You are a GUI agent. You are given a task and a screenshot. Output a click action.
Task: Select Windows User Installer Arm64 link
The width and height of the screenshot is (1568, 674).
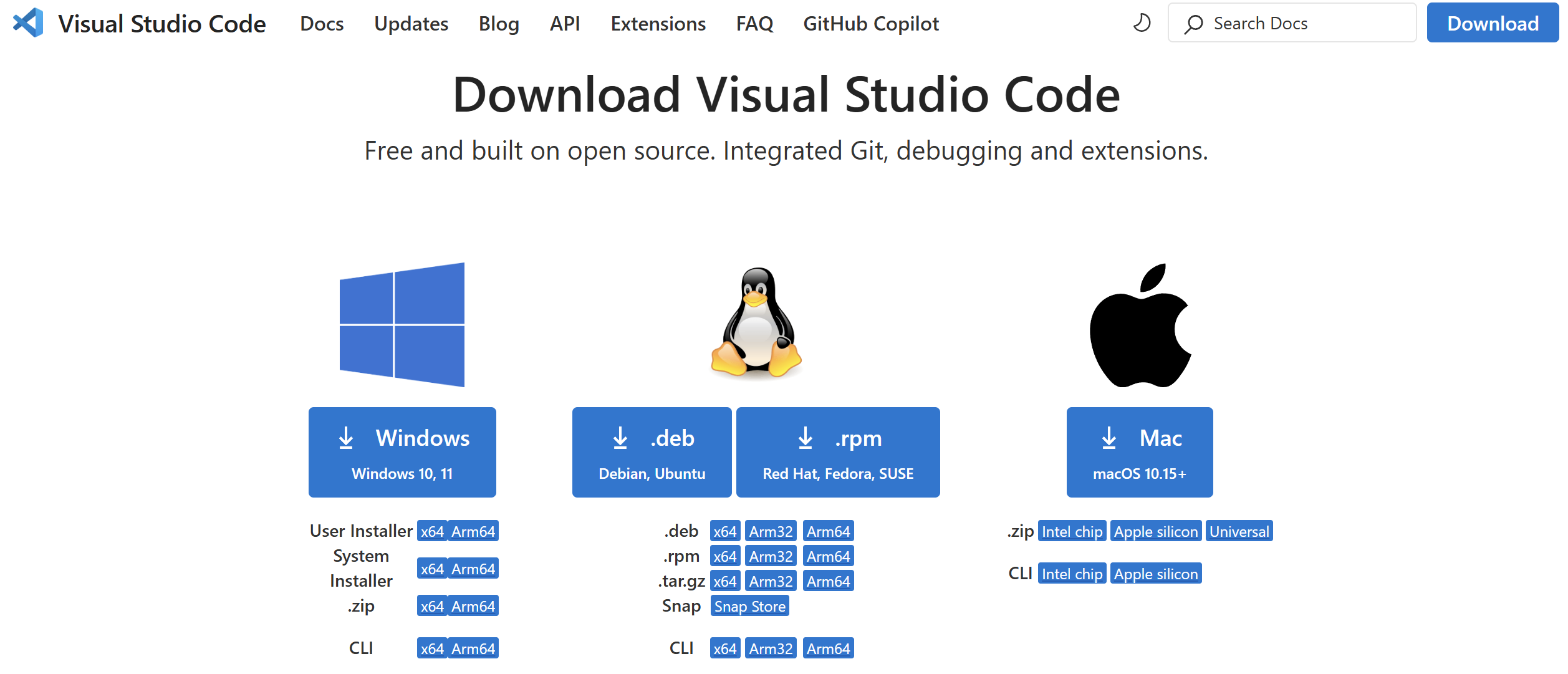[473, 531]
